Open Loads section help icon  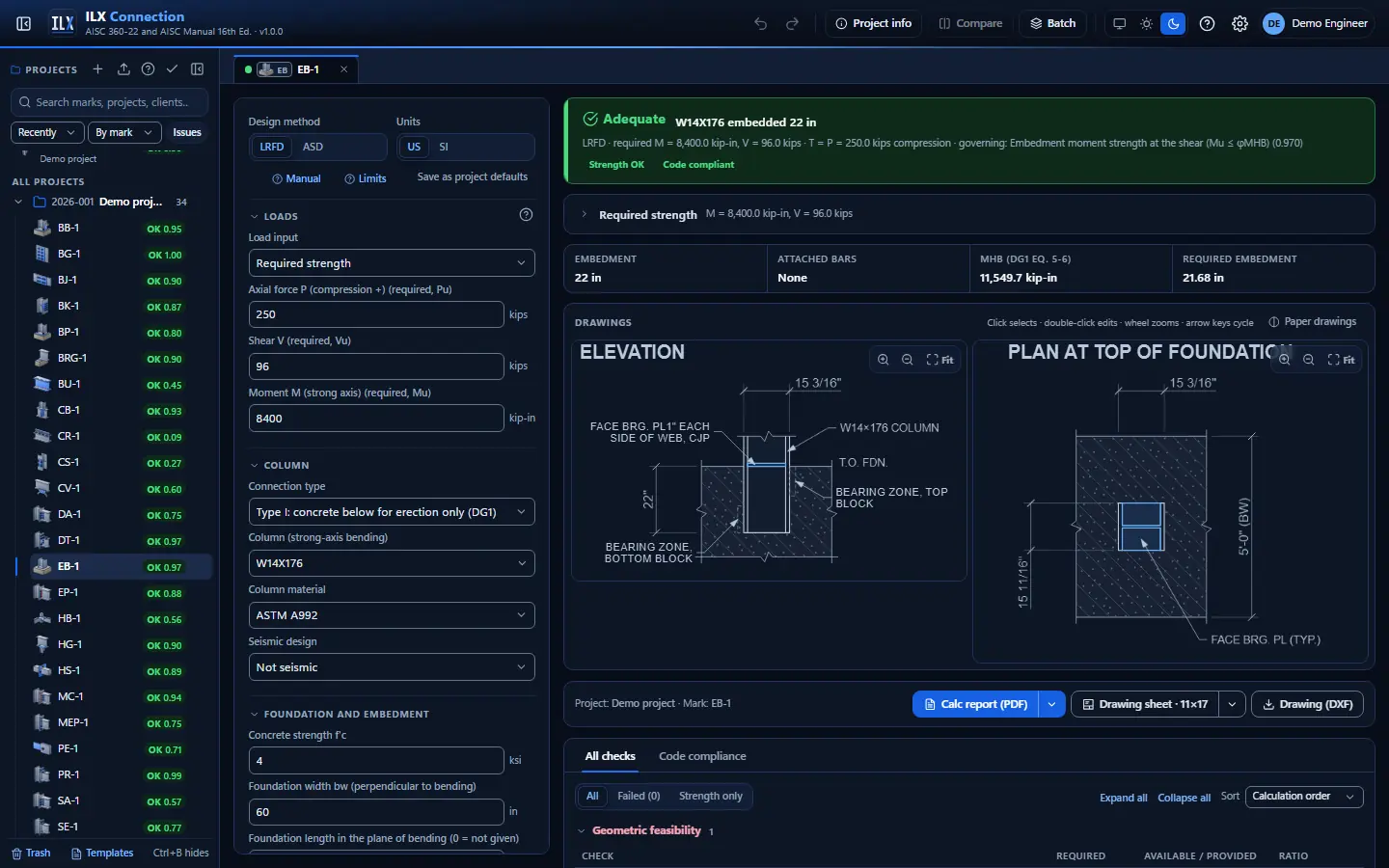526,215
